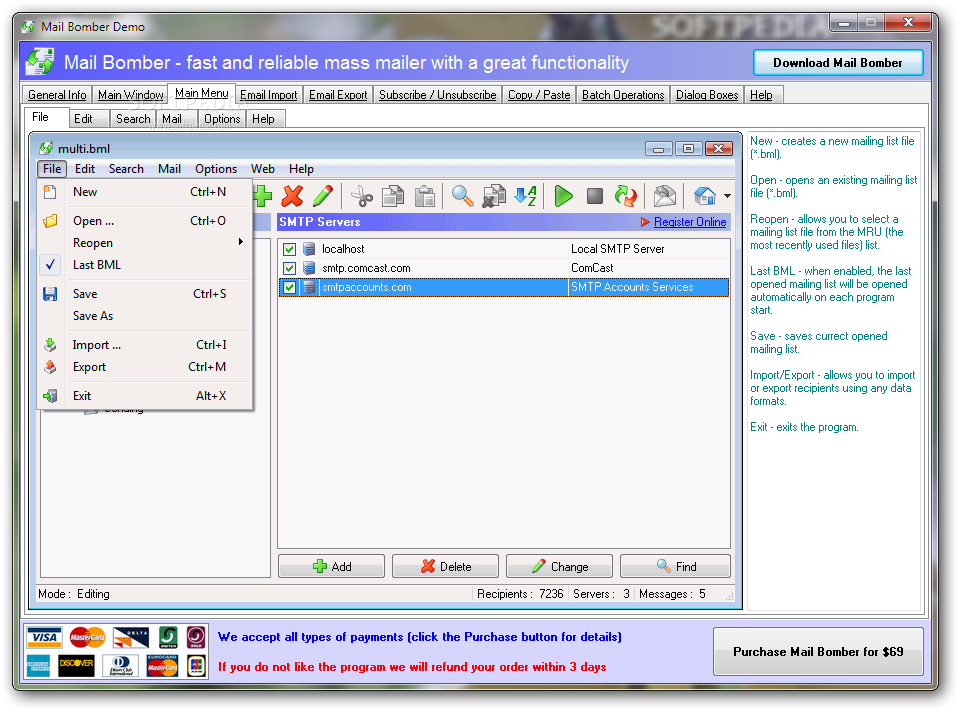This screenshot has height=711, width=959.
Task: Open the Options menu in multi.bml menu bar
Action: point(216,169)
